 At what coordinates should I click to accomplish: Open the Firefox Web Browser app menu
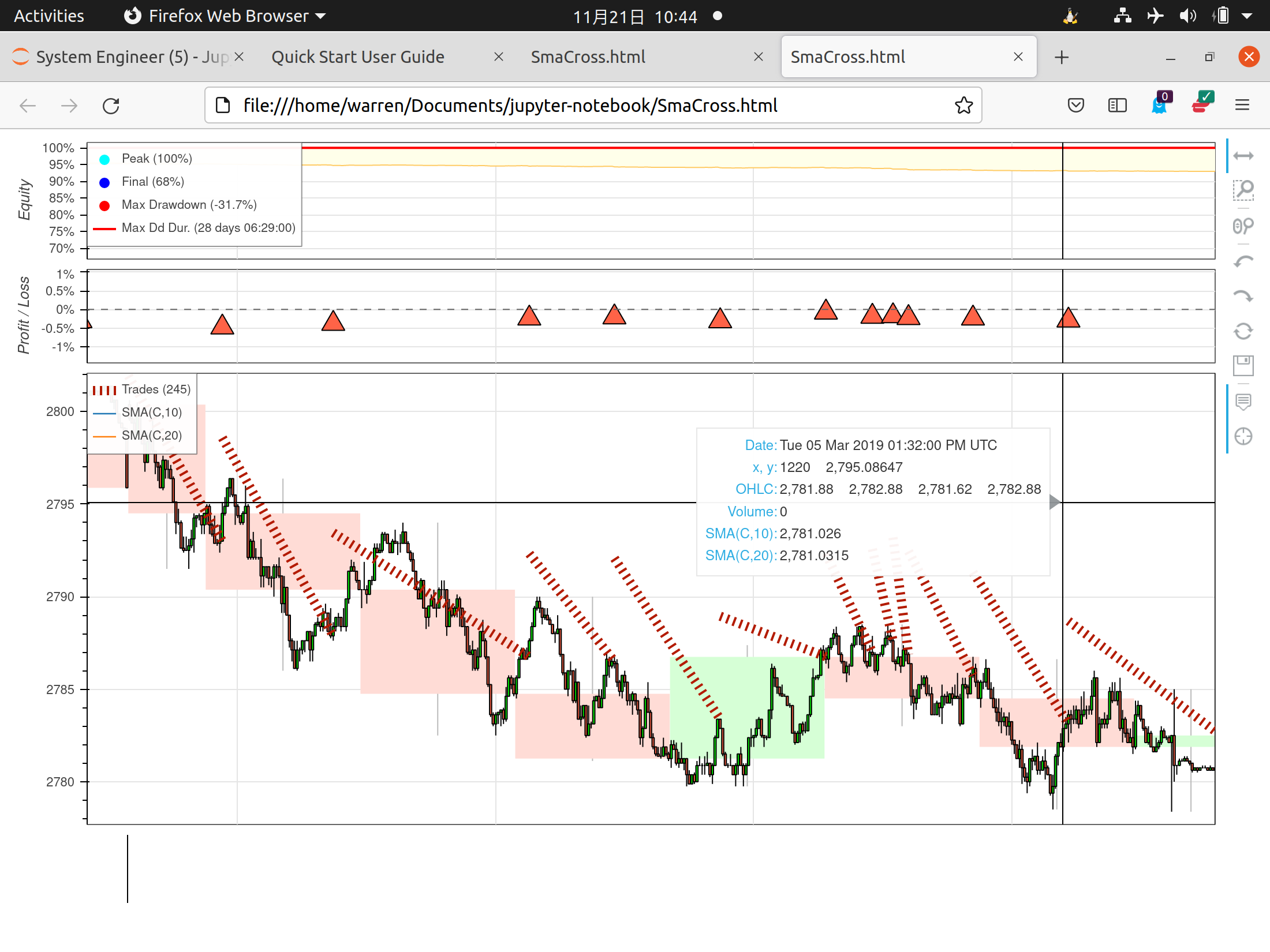pos(225,16)
